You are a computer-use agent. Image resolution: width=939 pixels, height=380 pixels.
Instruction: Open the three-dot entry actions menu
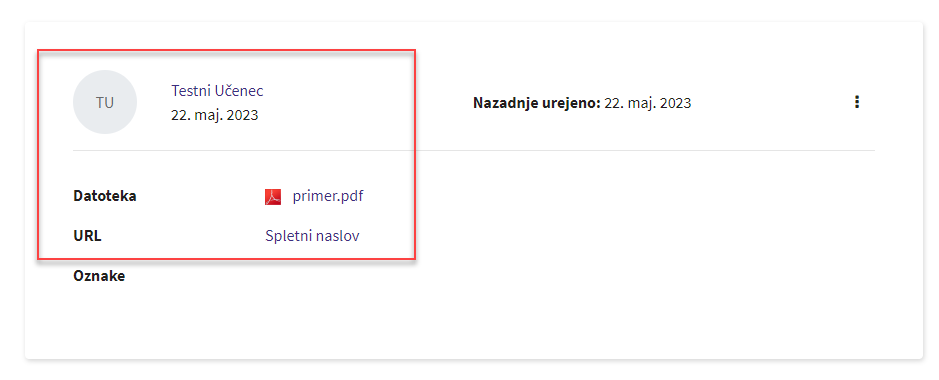857,102
